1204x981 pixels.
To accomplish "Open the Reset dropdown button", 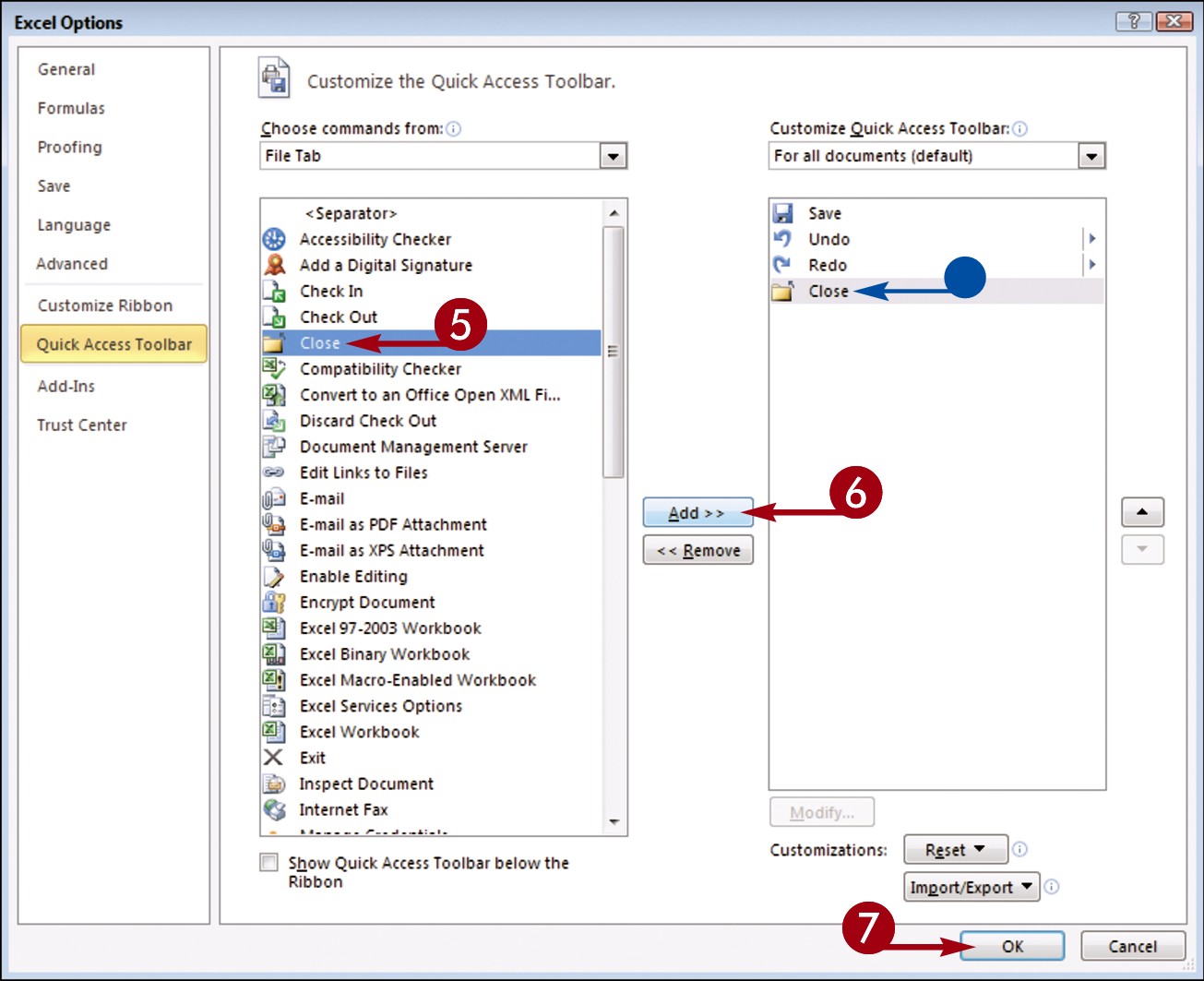I will [x=955, y=849].
